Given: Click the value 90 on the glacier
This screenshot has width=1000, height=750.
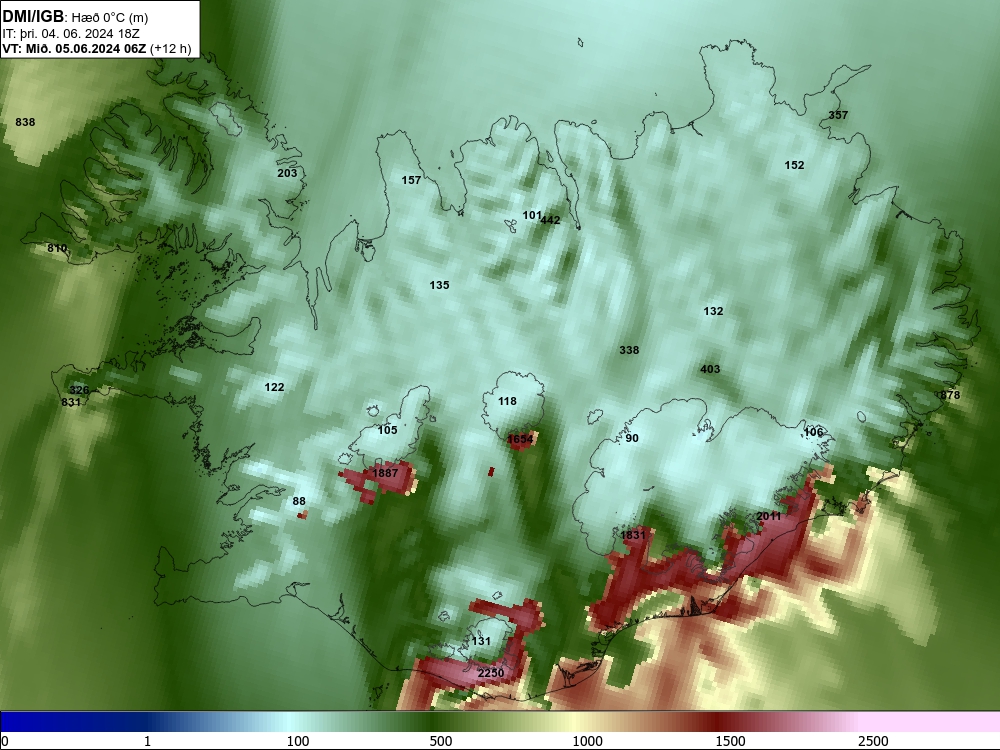Looking at the screenshot, I should (x=631, y=438).
